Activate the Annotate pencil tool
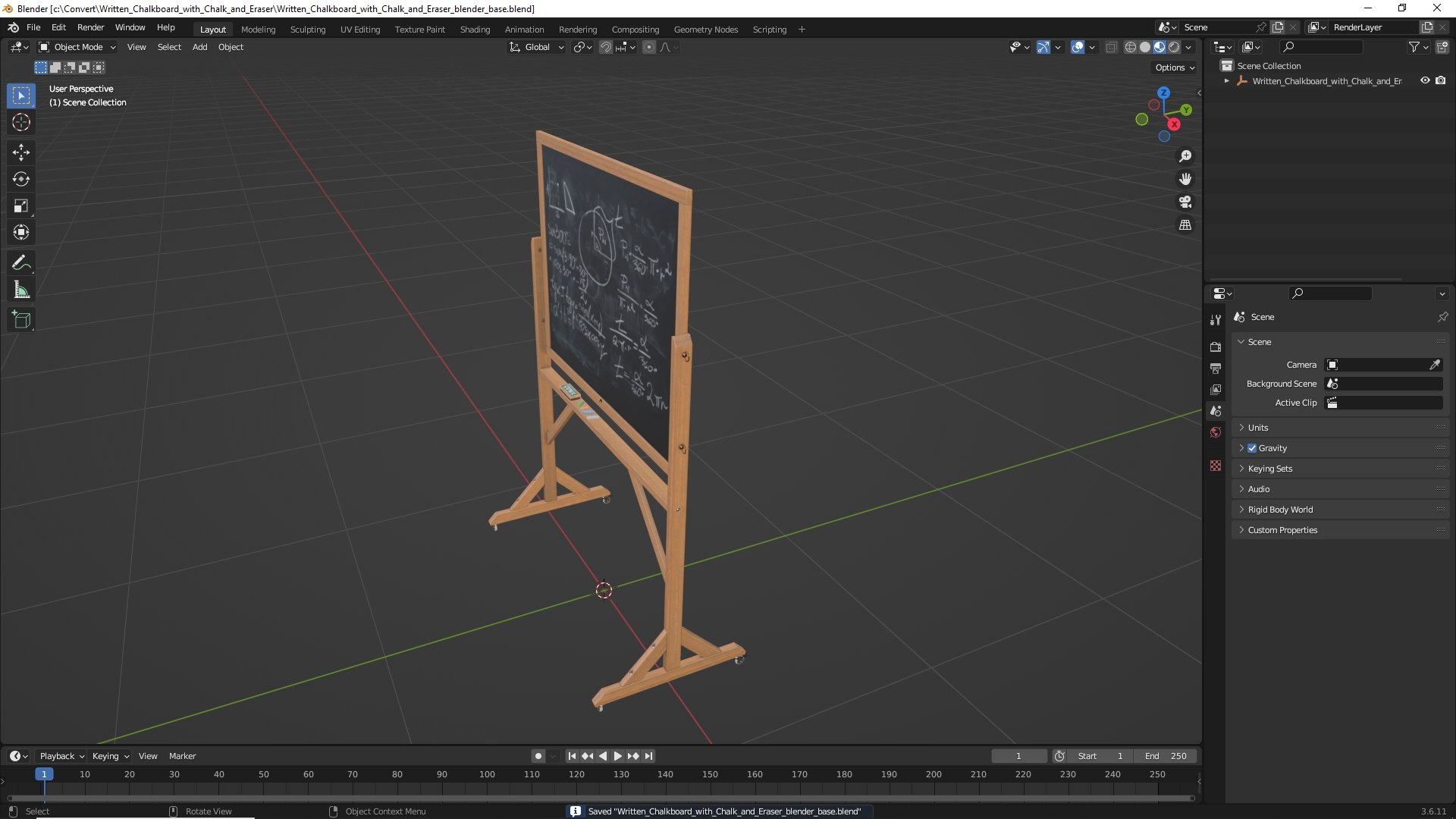The image size is (1456, 819). (21, 262)
